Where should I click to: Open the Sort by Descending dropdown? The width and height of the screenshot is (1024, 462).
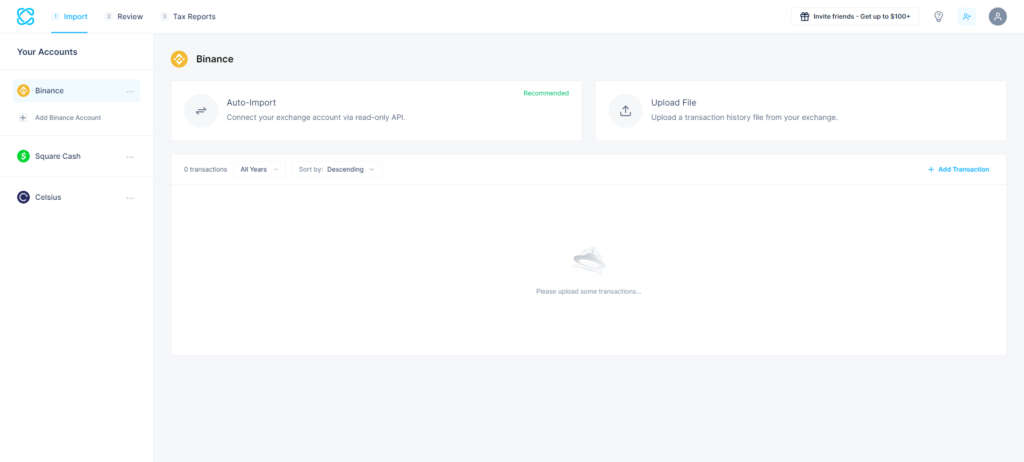click(x=337, y=169)
